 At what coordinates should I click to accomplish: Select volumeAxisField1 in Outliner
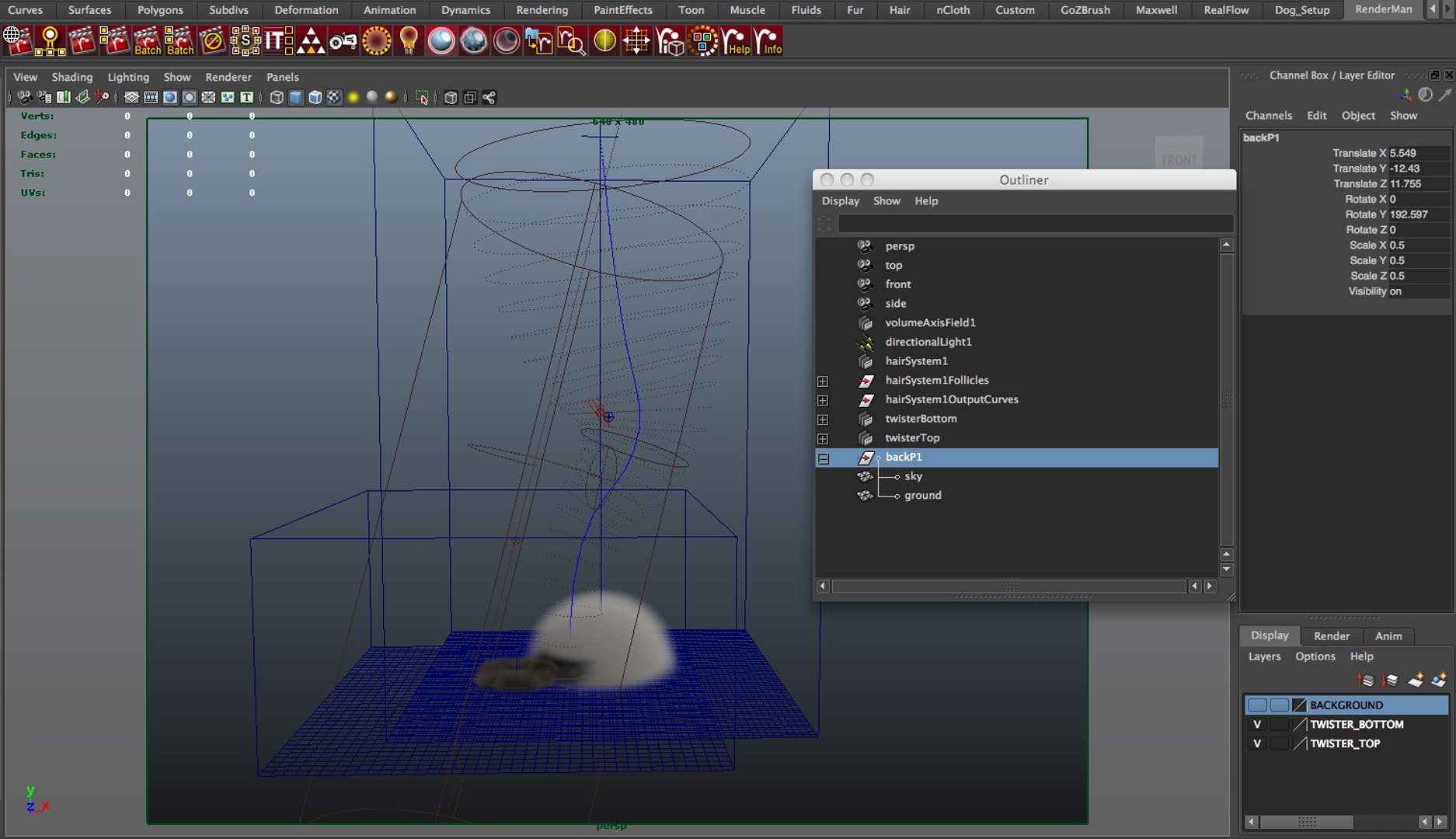[930, 322]
